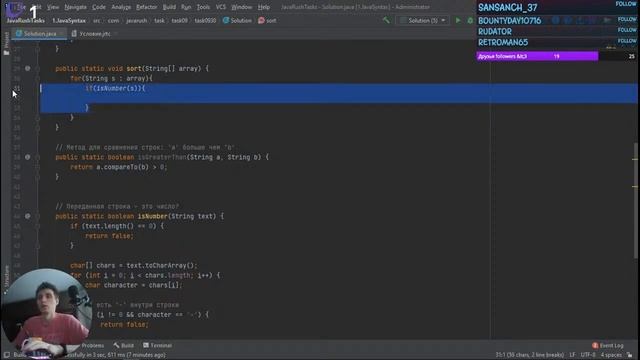Follow SANSANCH_37 in the stream overlay

(627, 4)
